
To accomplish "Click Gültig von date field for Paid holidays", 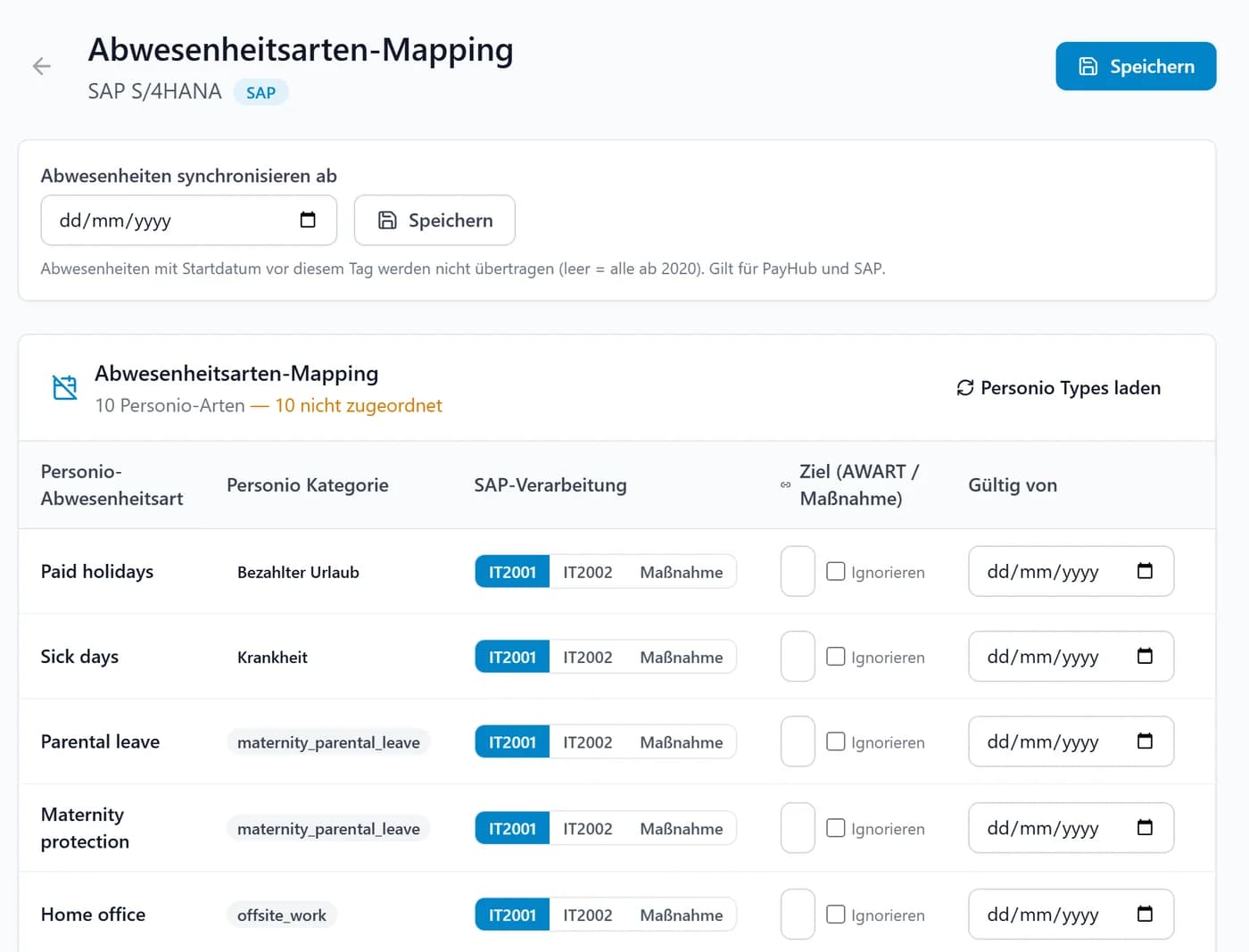I will (1071, 571).
